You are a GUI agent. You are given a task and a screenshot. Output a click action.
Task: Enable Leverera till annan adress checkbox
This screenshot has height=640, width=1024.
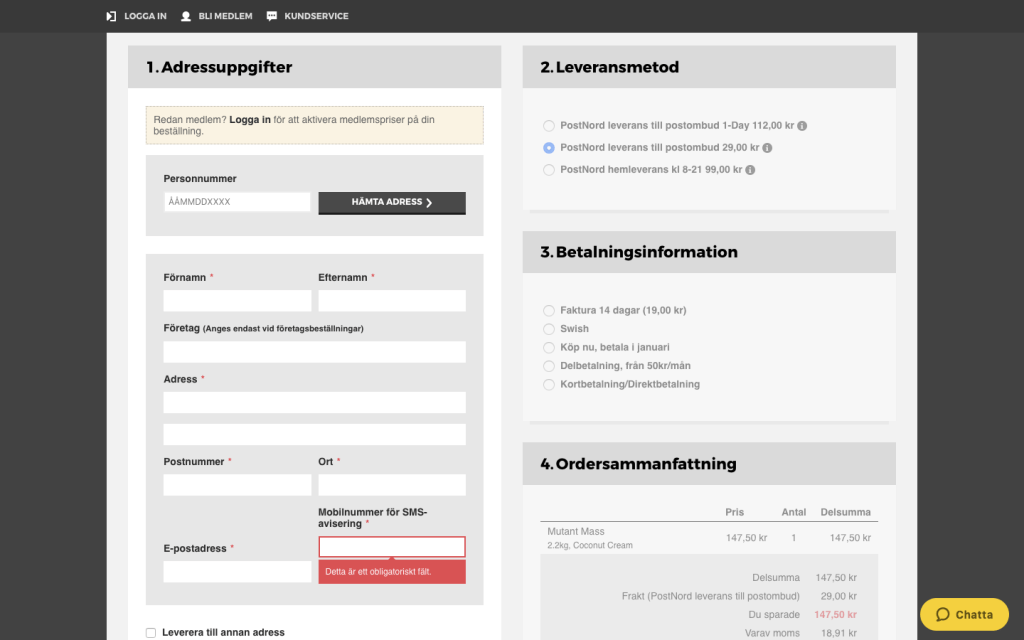coord(151,632)
